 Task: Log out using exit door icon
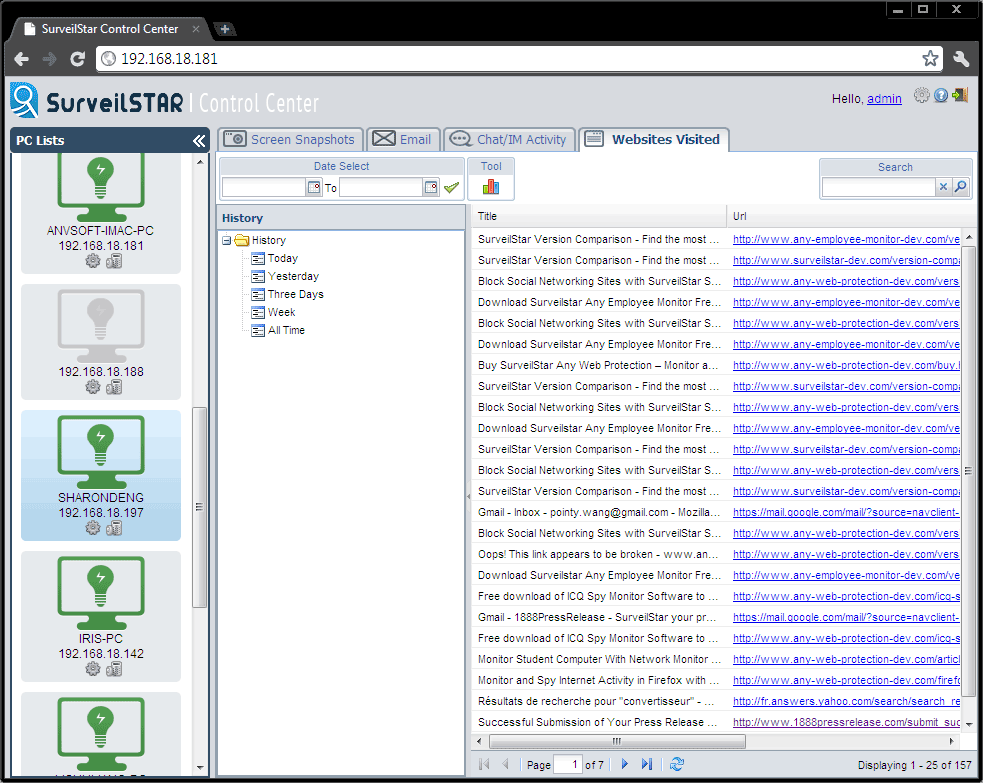(x=960, y=95)
